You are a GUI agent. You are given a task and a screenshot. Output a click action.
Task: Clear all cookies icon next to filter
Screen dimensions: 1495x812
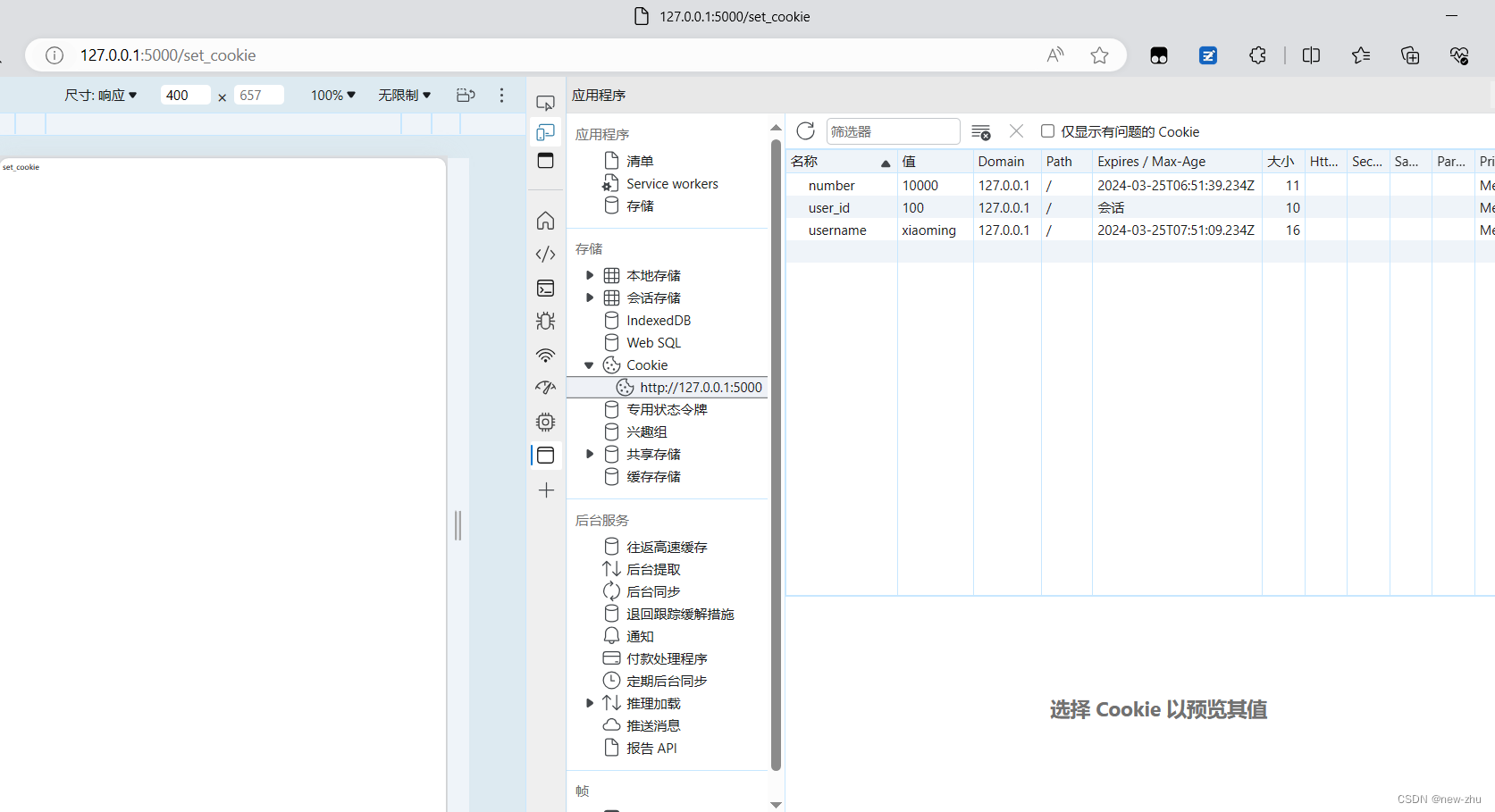click(980, 132)
